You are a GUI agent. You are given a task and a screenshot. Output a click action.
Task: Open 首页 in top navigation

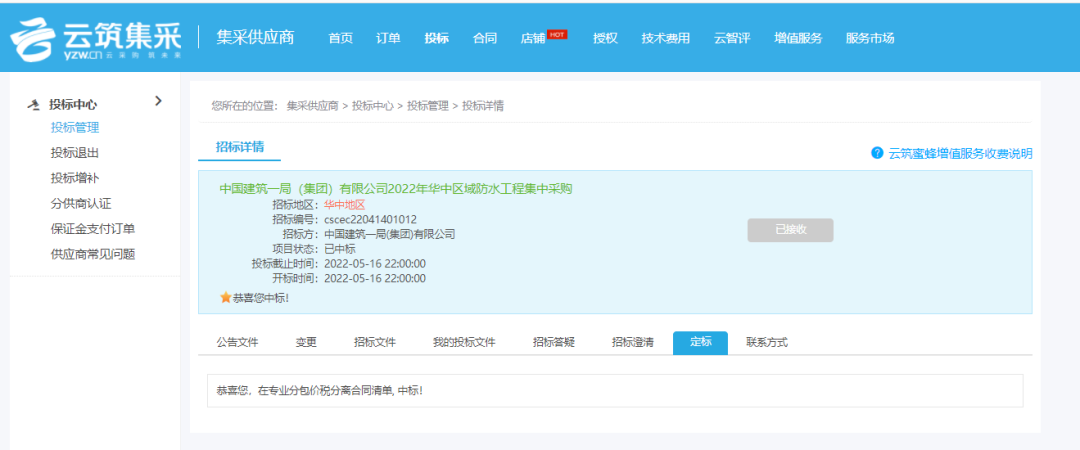(340, 39)
